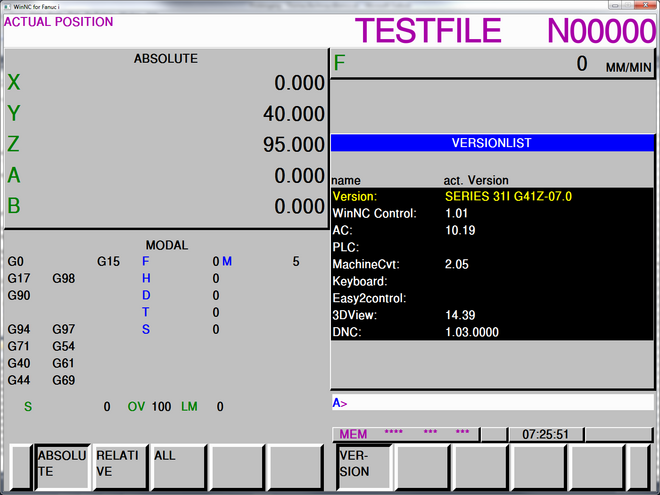The image size is (660, 495).
Task: Select the 3DView 14.39 row
Action: click(x=492, y=315)
